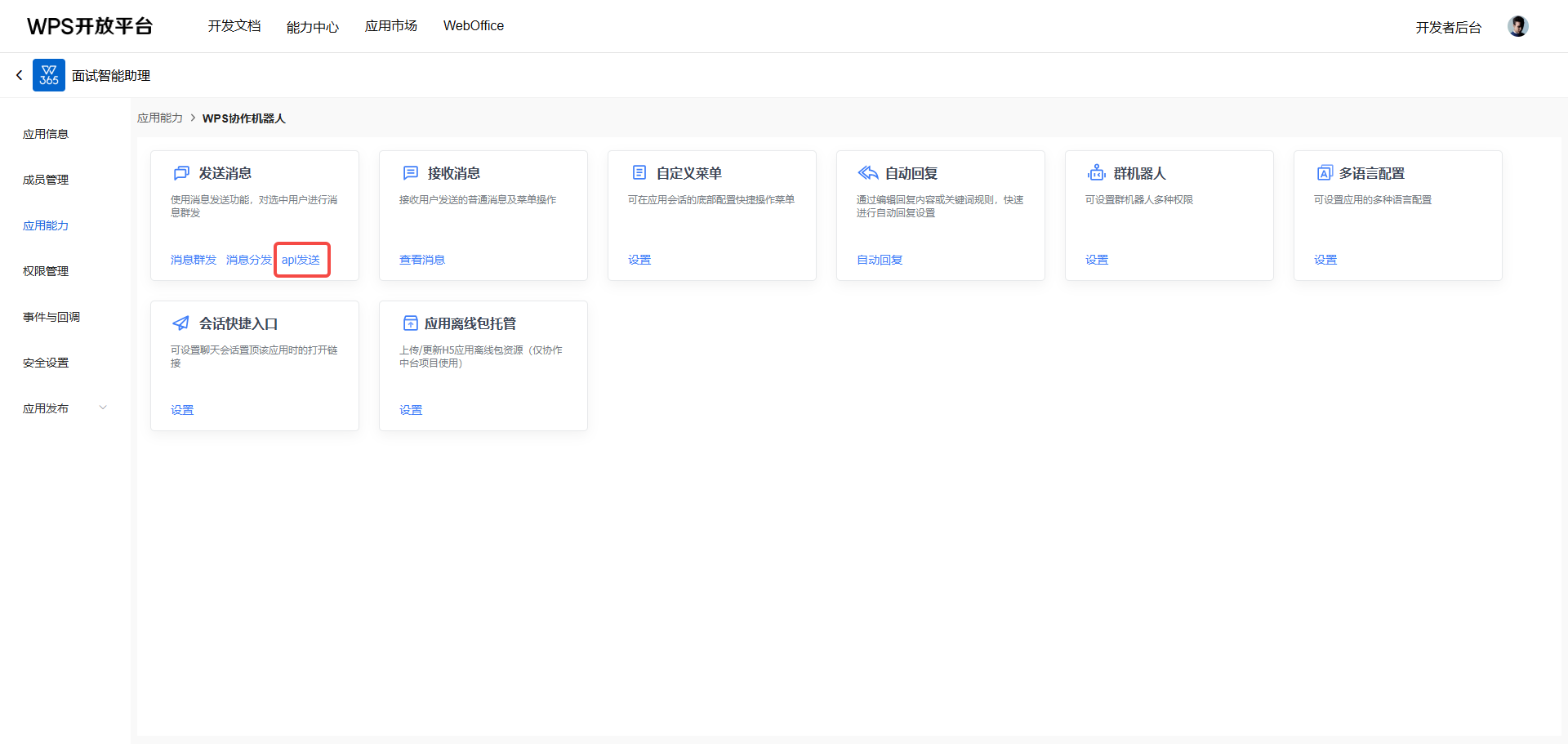Open 设置 in the 群机器人 card

click(x=1097, y=260)
